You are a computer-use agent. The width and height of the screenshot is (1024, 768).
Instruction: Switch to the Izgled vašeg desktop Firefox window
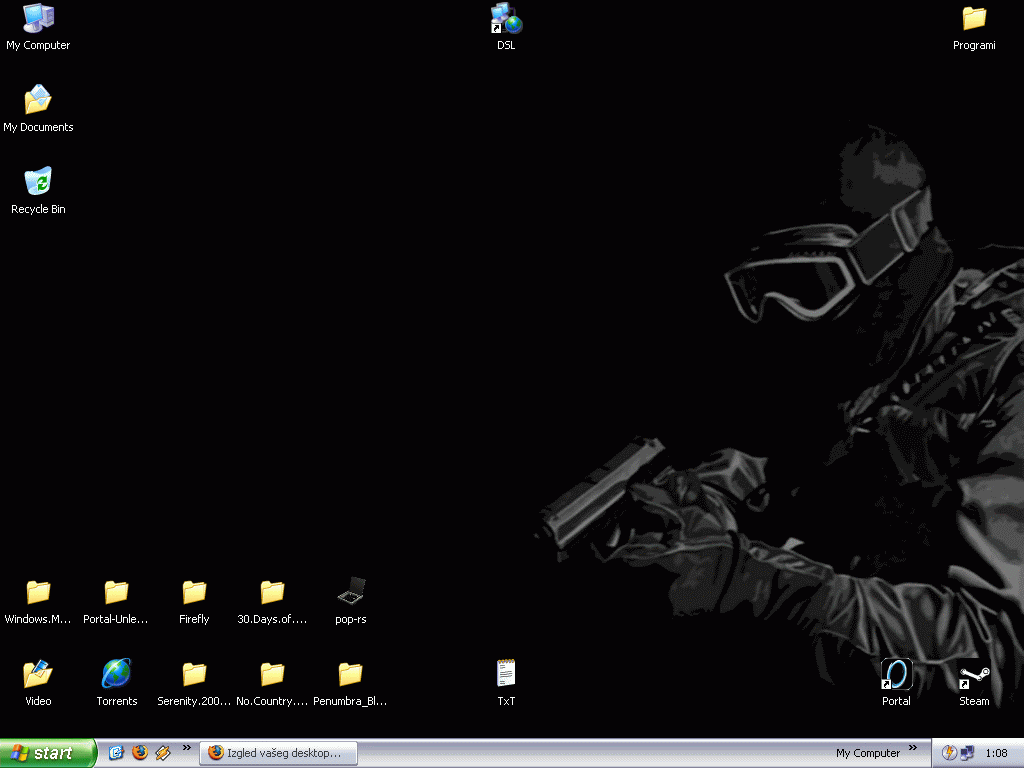tap(278, 753)
